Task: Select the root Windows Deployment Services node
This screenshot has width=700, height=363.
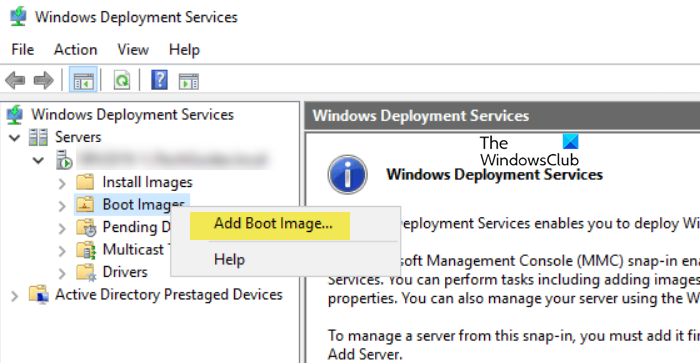Action: (132, 115)
